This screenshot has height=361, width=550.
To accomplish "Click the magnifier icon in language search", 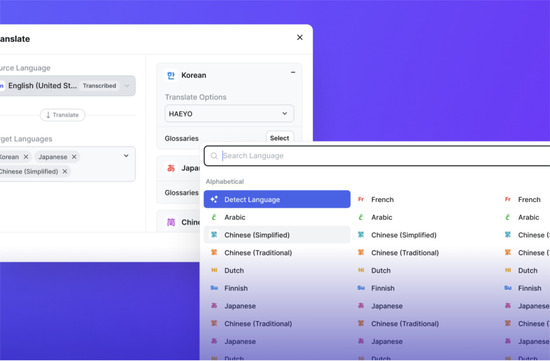I will coord(214,156).
